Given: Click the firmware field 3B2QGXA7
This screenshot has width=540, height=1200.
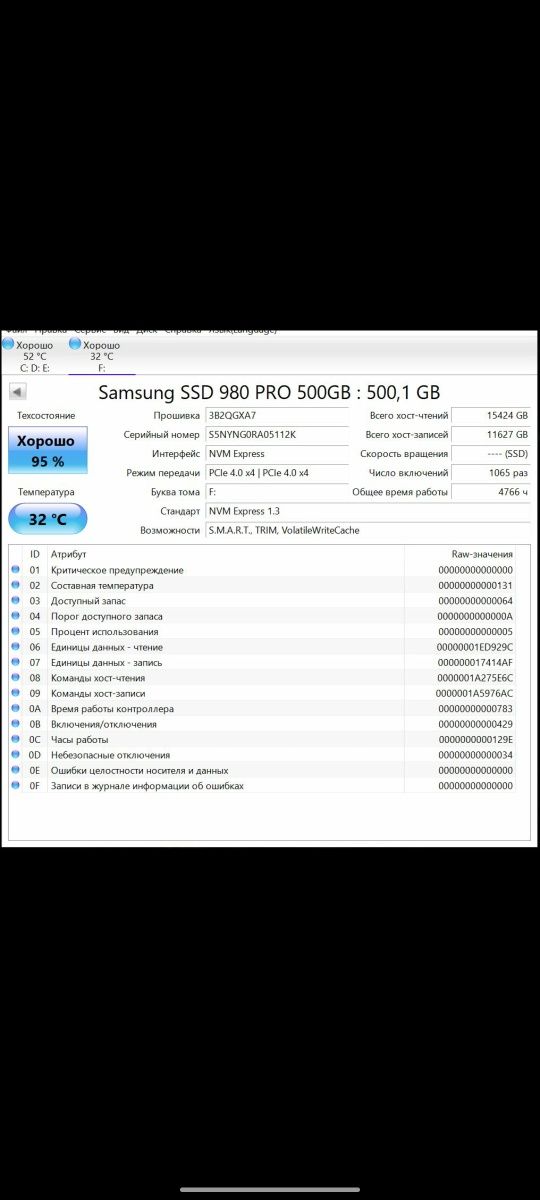Looking at the screenshot, I should tap(276, 415).
